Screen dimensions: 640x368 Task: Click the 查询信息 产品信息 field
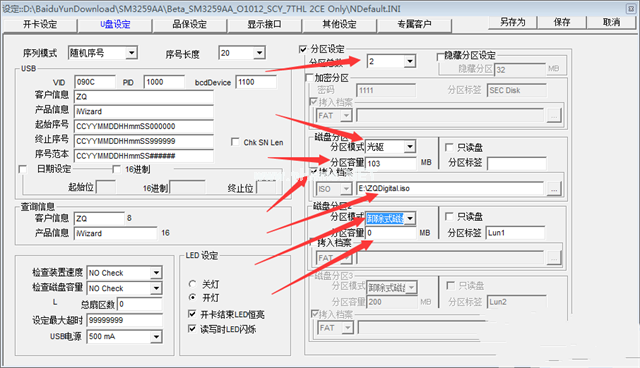(116, 233)
